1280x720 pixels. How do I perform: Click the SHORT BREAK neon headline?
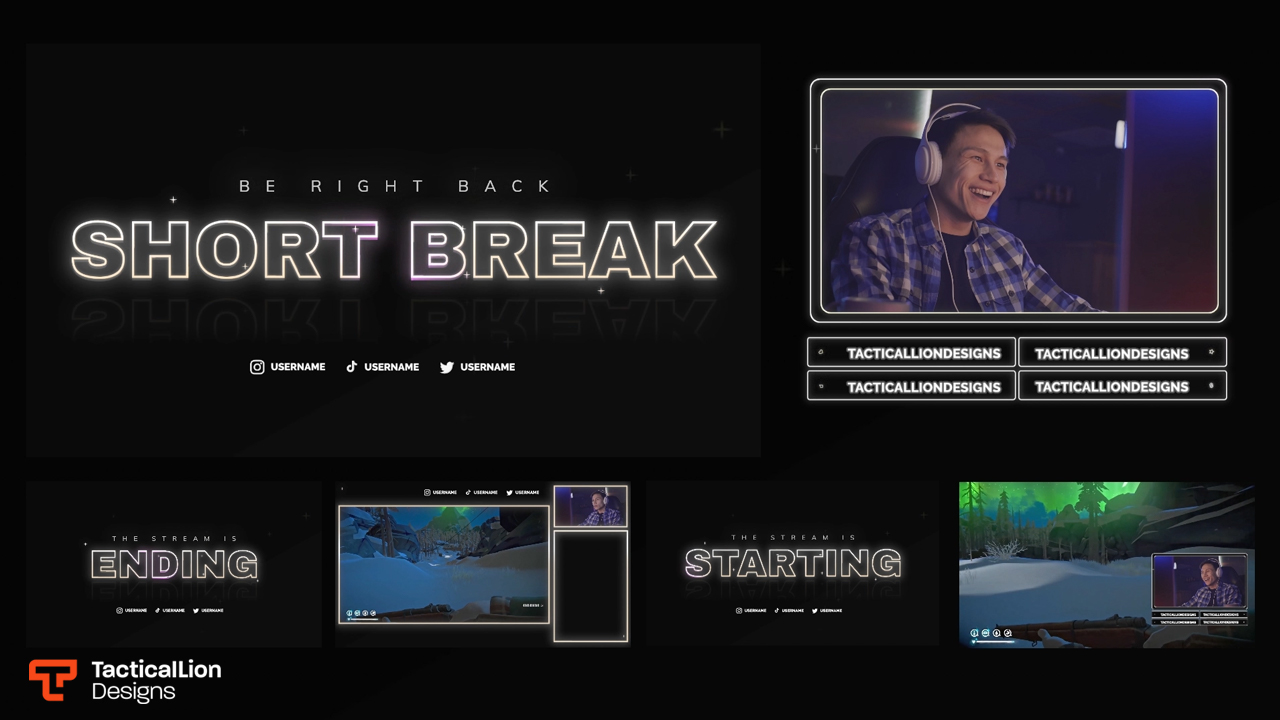(394, 250)
